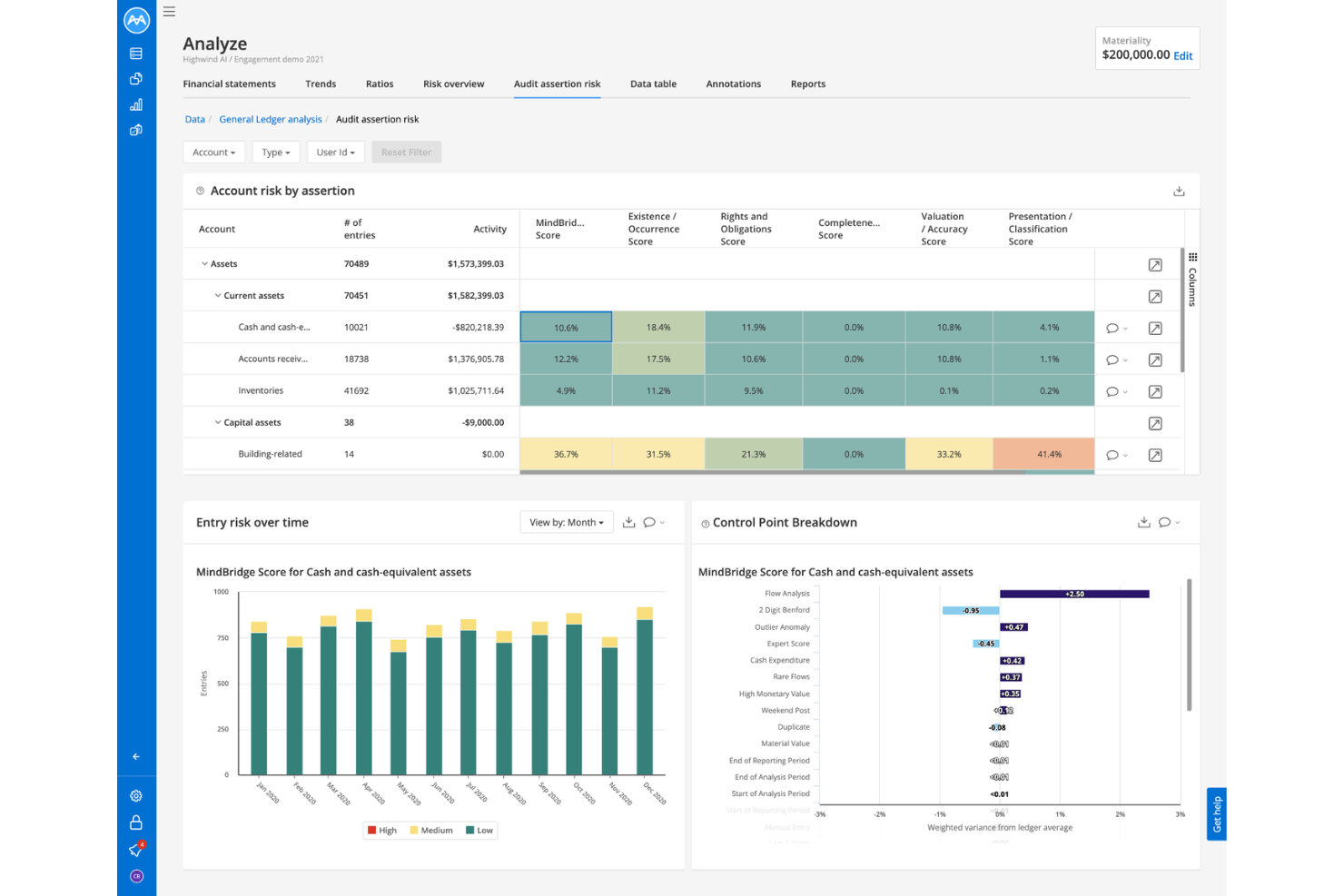Open the bar chart icon in the sidebar
1344x896 pixels.
coord(136,104)
